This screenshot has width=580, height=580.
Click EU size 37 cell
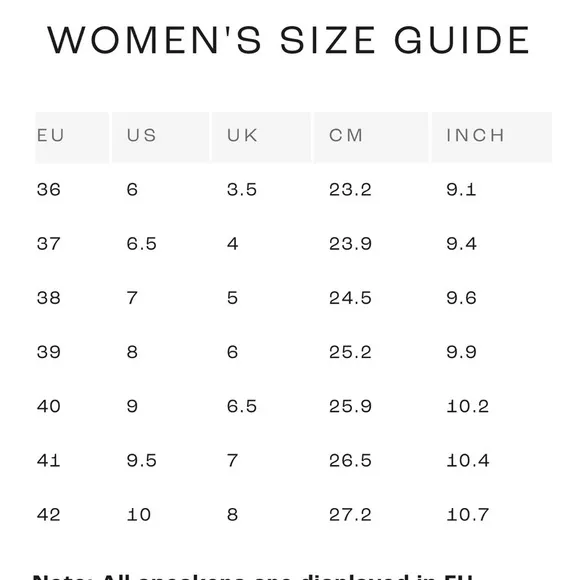pos(48,244)
